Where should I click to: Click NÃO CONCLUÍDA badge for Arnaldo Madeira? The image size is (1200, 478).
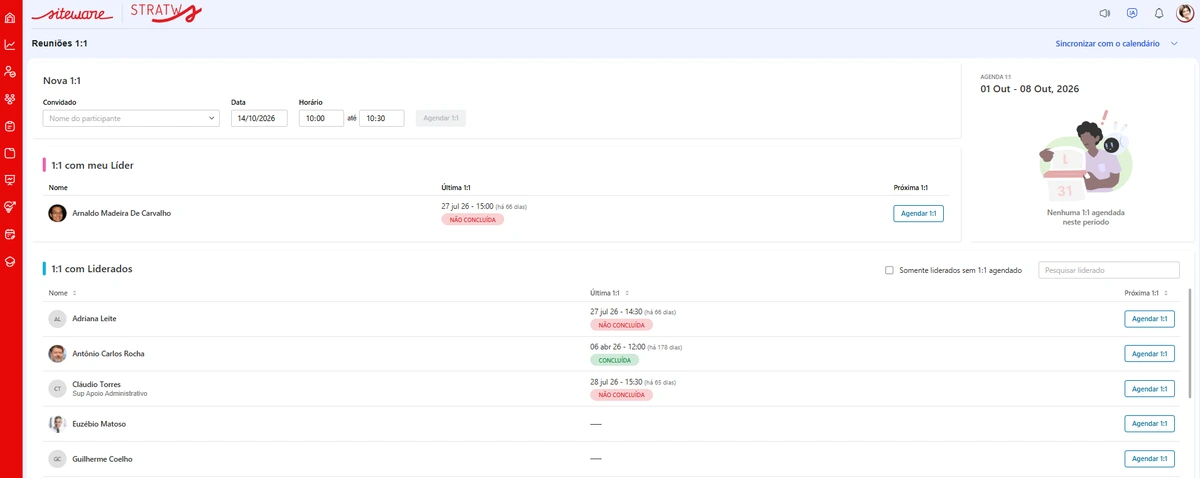472,219
